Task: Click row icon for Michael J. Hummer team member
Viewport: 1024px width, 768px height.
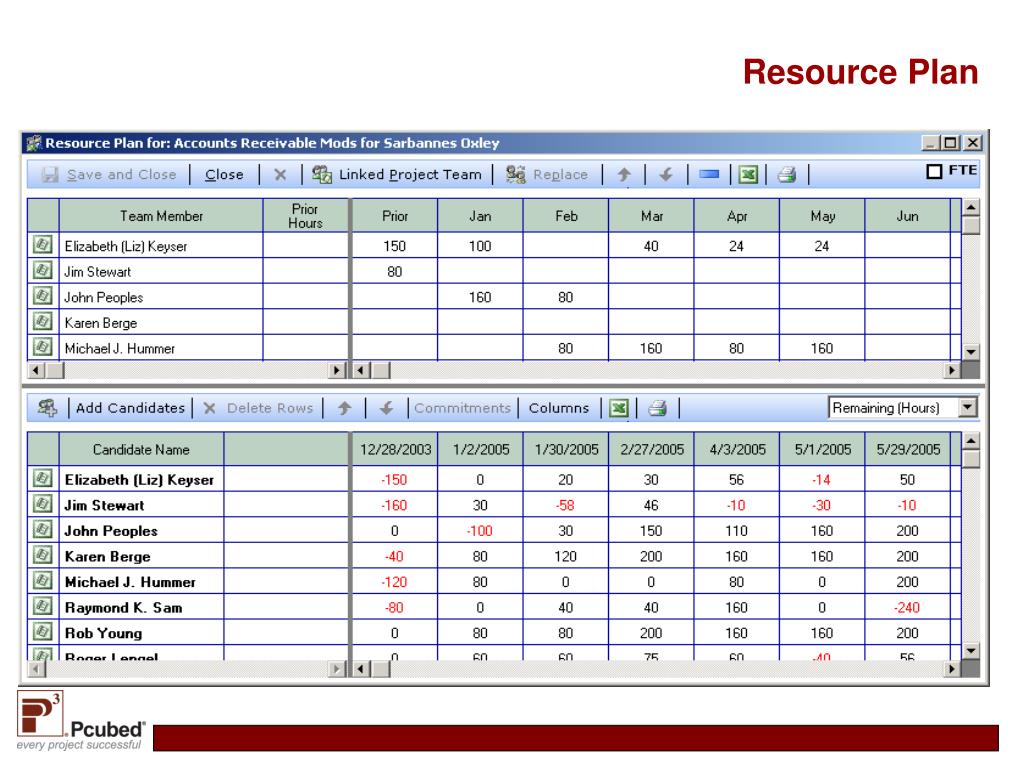Action: point(42,347)
